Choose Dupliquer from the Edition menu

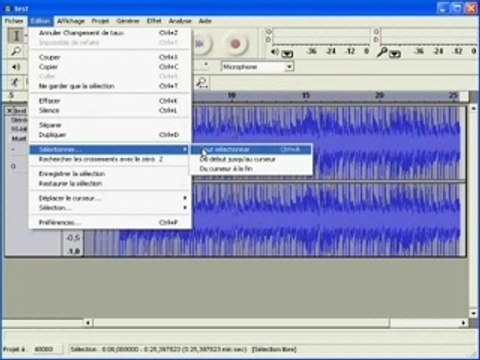click(110, 135)
